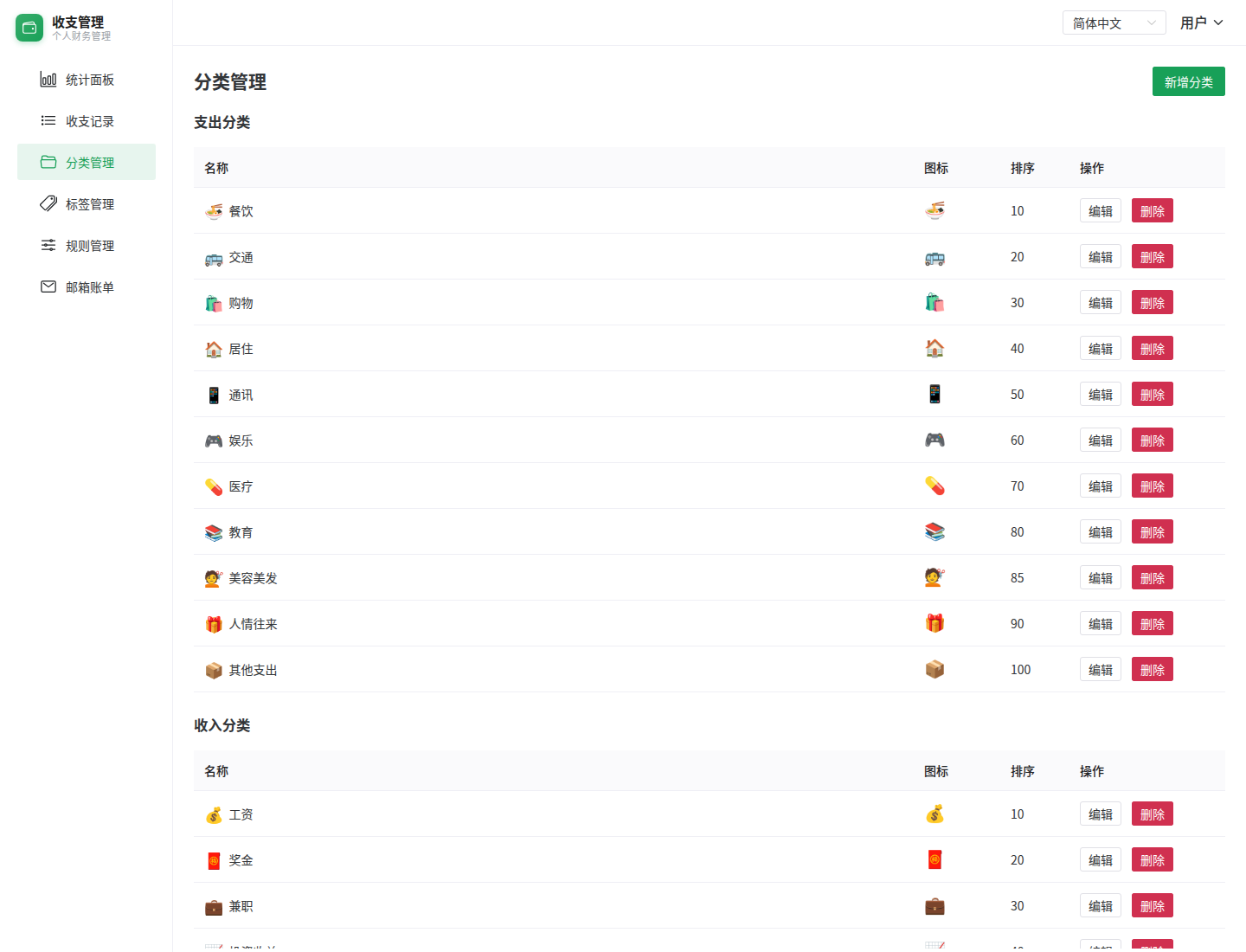Select 分类管理 in the sidebar
The image size is (1246, 952).
tap(87, 162)
